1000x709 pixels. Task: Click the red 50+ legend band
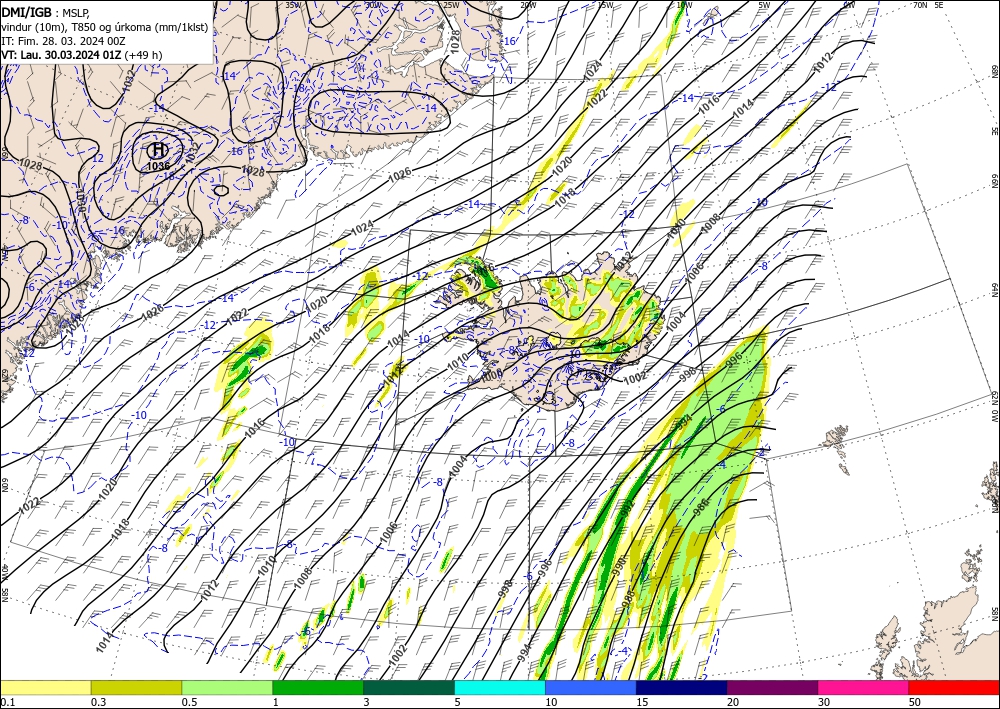[954, 687]
